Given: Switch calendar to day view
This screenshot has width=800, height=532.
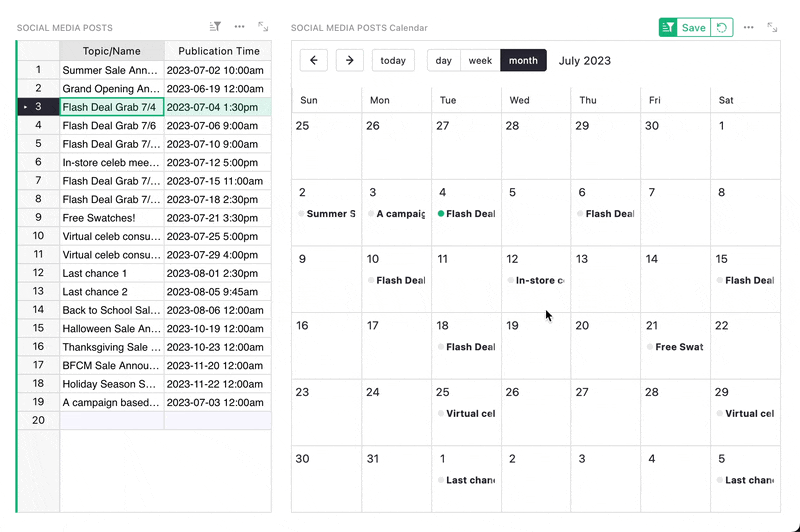Looking at the screenshot, I should coord(443,61).
